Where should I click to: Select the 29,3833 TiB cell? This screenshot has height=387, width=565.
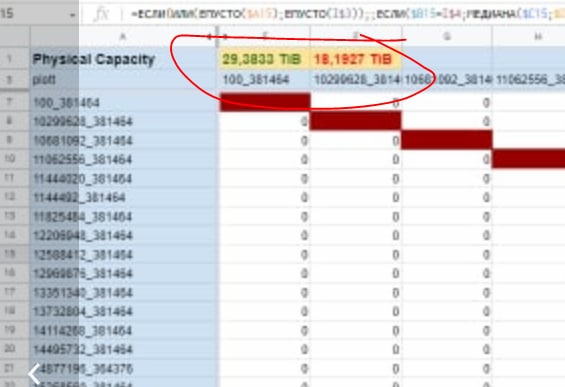click(264, 59)
